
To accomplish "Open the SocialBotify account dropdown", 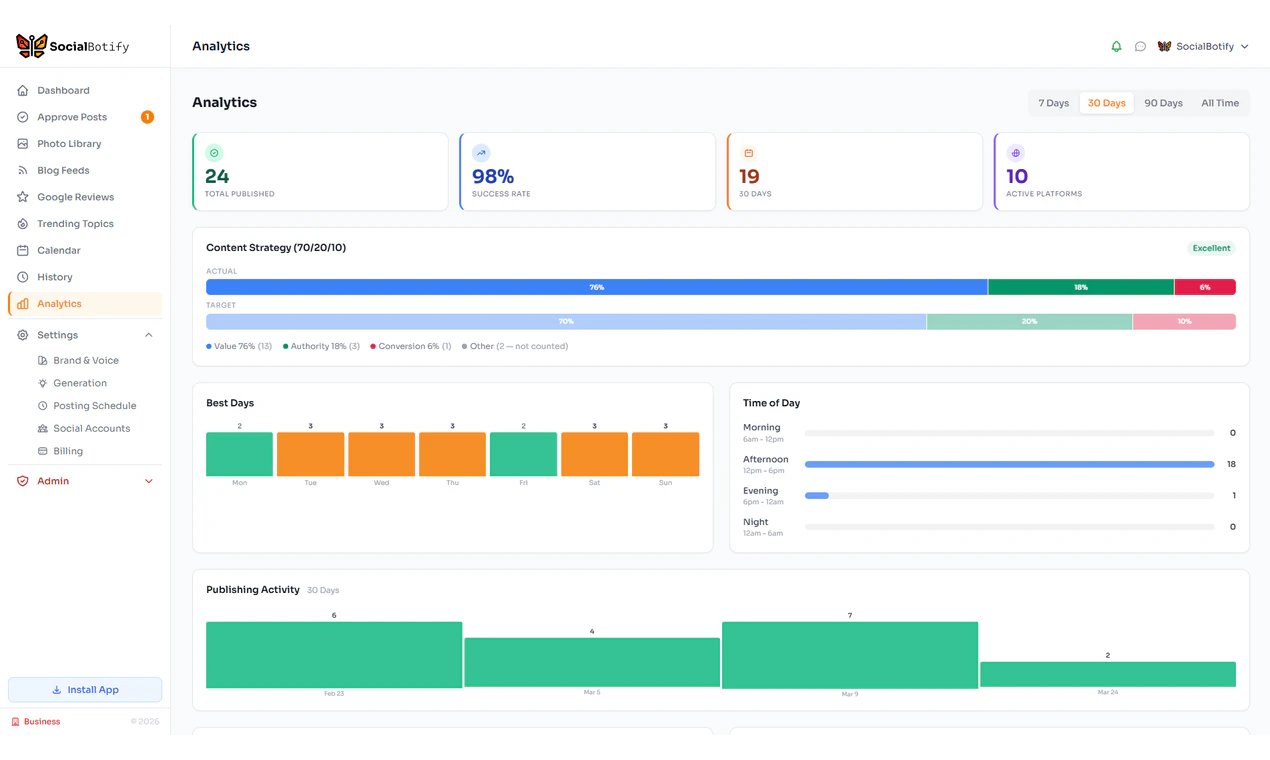I will (1203, 46).
